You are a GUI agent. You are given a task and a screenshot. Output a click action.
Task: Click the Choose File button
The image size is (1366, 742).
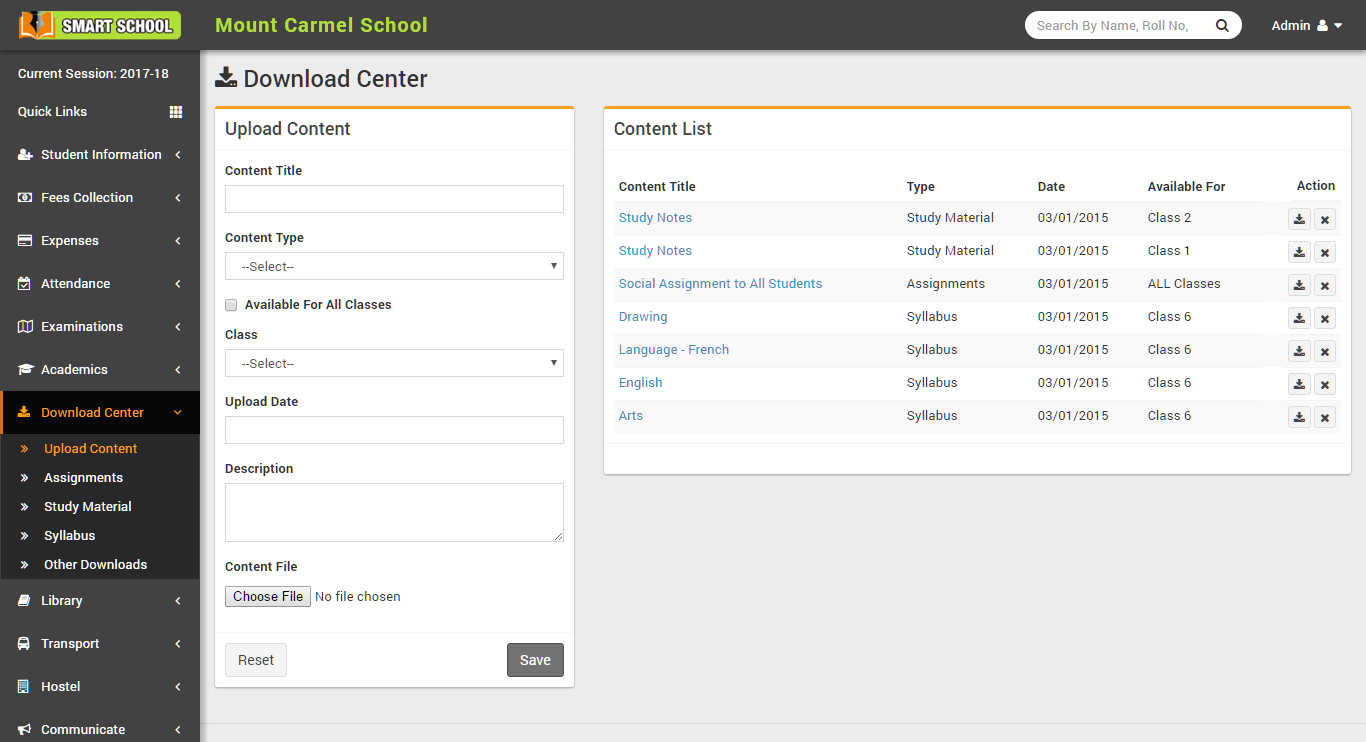point(268,596)
